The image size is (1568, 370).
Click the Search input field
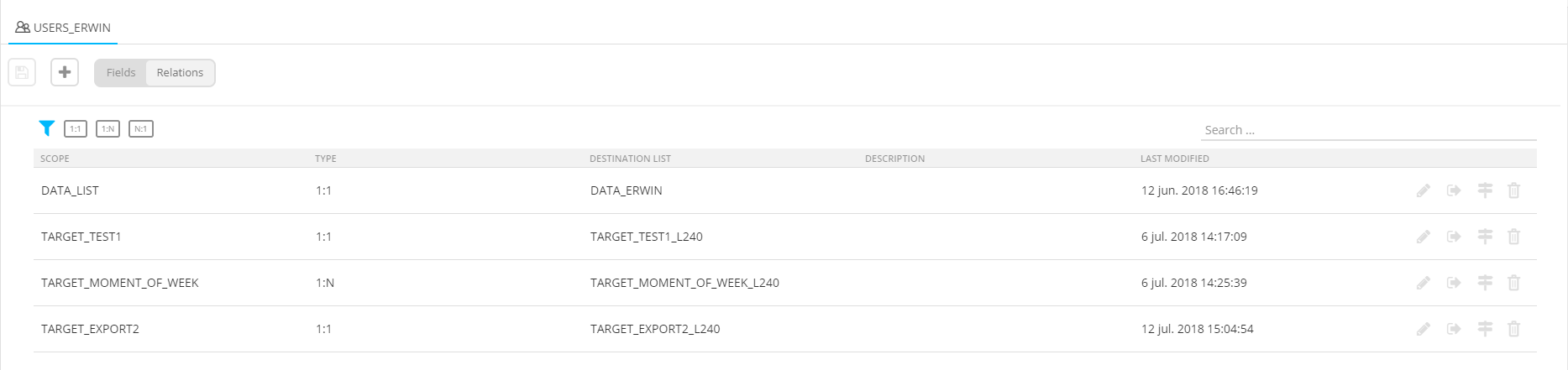point(1367,130)
